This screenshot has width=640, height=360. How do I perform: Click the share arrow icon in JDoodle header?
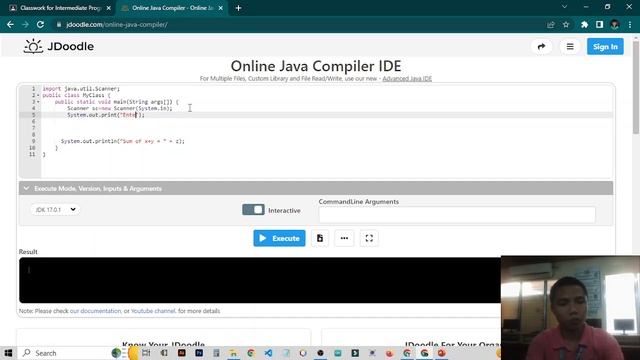[x=541, y=47]
